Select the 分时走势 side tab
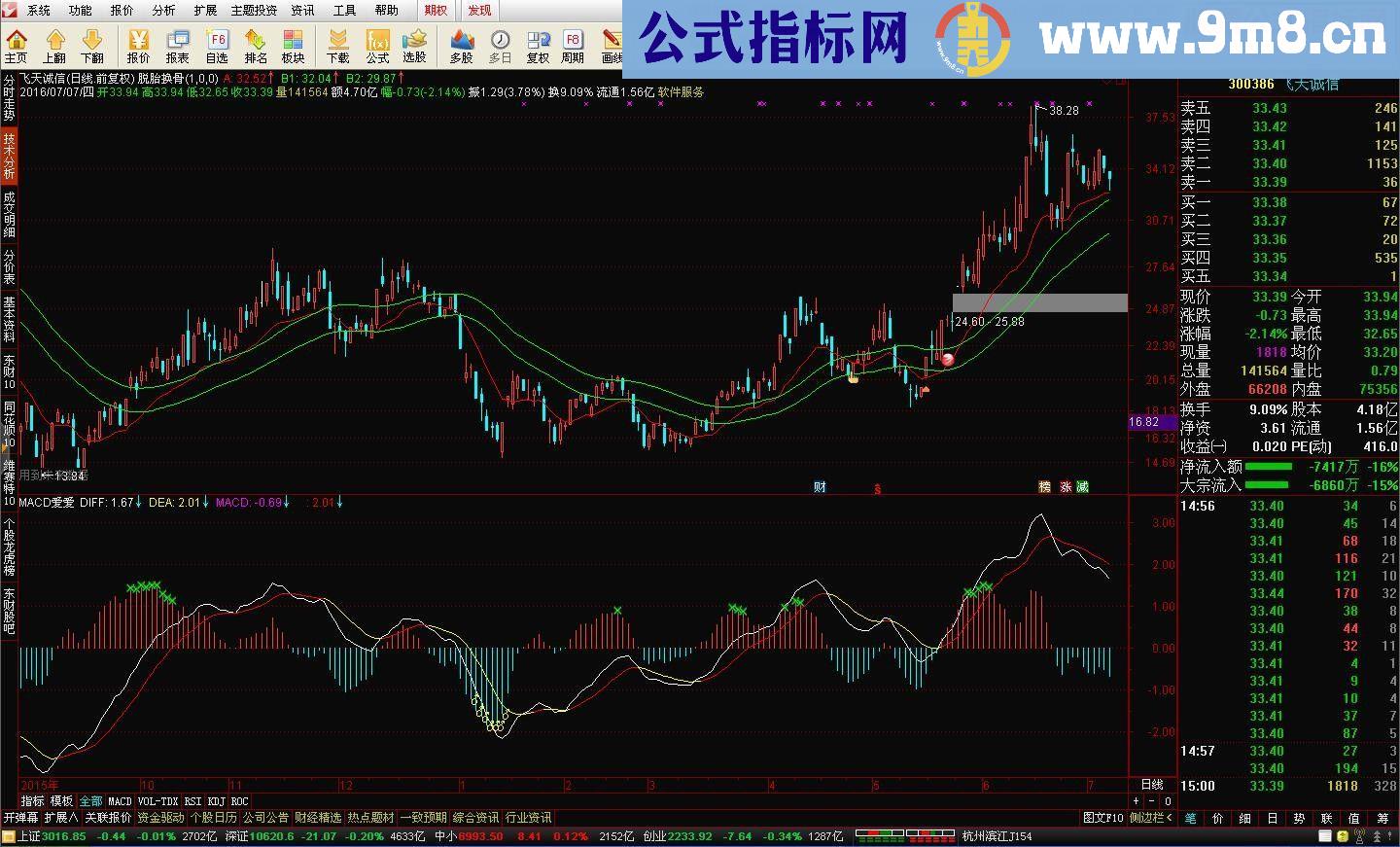This screenshot has height=847, width=1400. tap(9, 97)
